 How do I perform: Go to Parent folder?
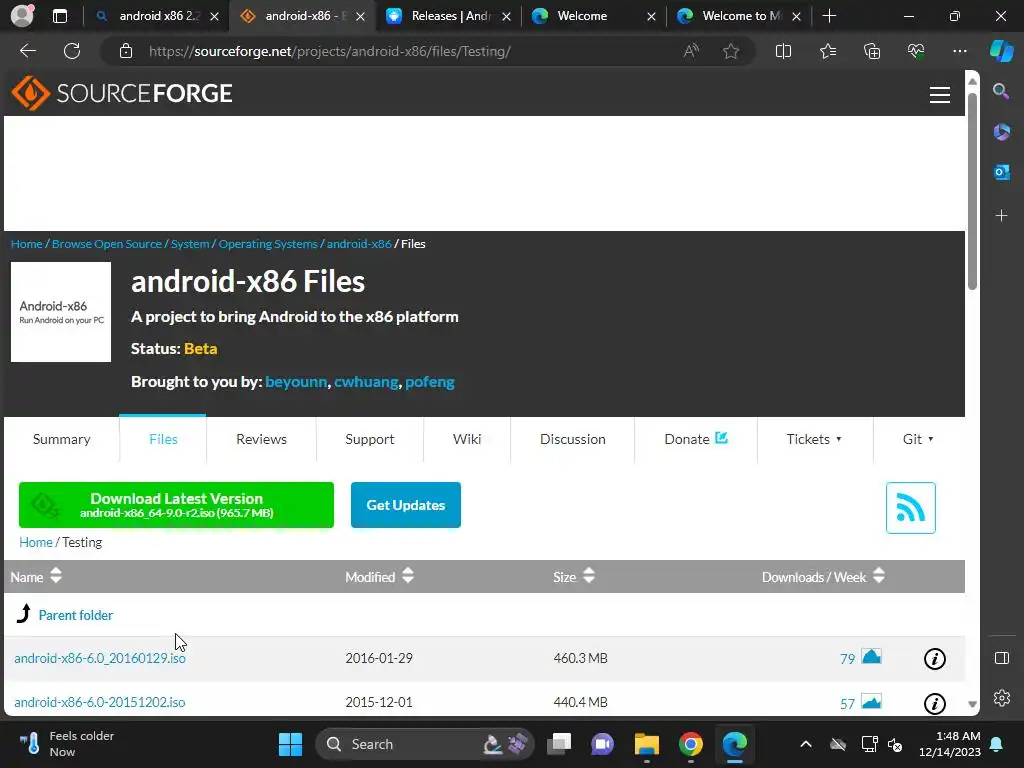pos(76,615)
